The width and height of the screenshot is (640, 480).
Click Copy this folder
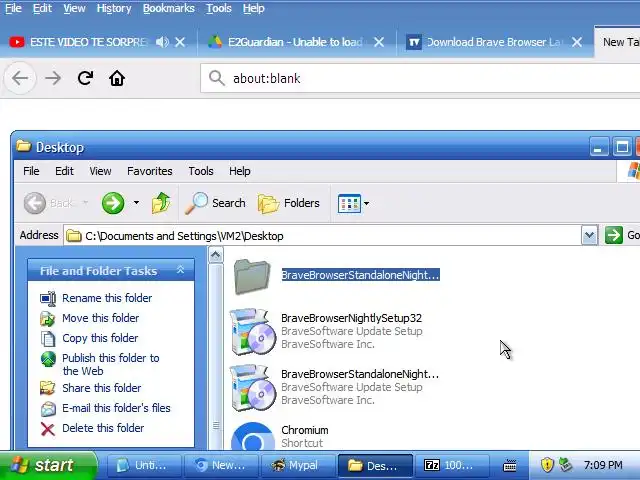pos(100,338)
